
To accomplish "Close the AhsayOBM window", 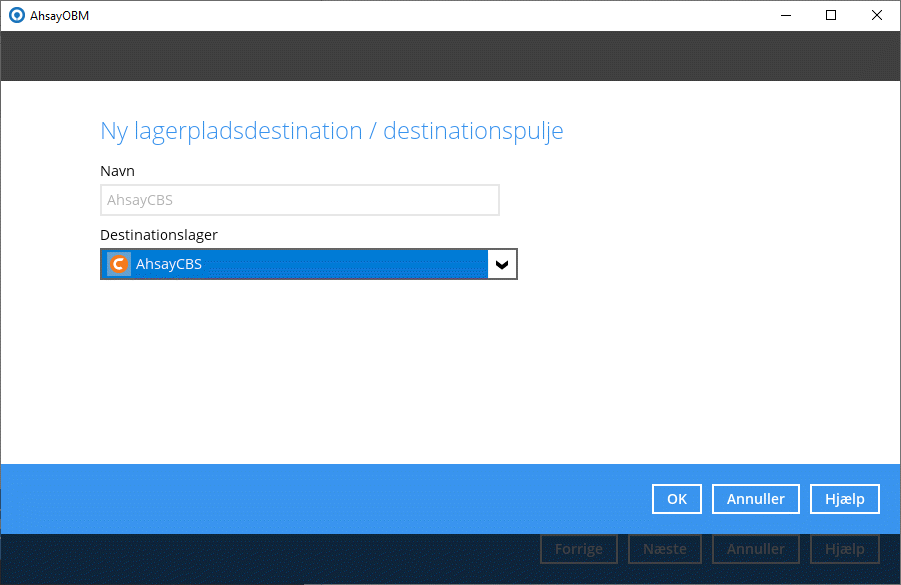I will coord(876,16).
